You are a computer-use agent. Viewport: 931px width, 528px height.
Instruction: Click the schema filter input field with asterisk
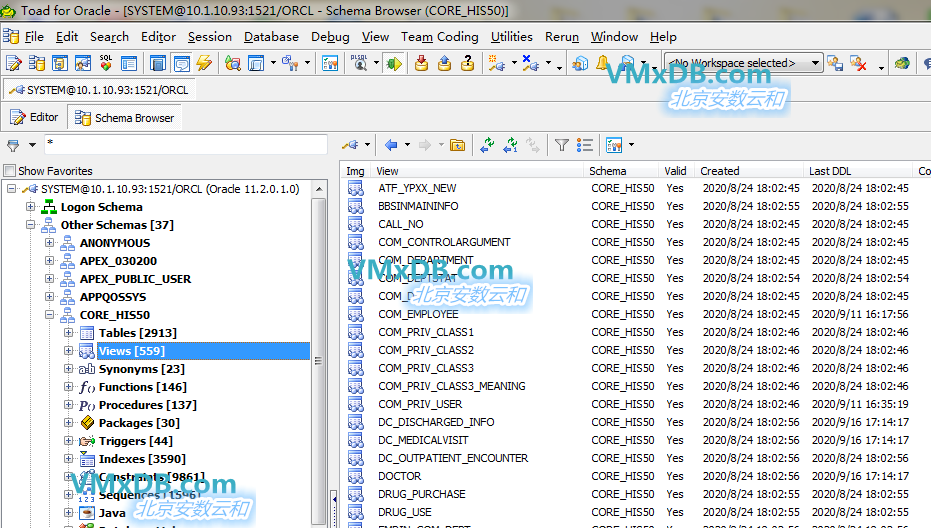(186, 145)
